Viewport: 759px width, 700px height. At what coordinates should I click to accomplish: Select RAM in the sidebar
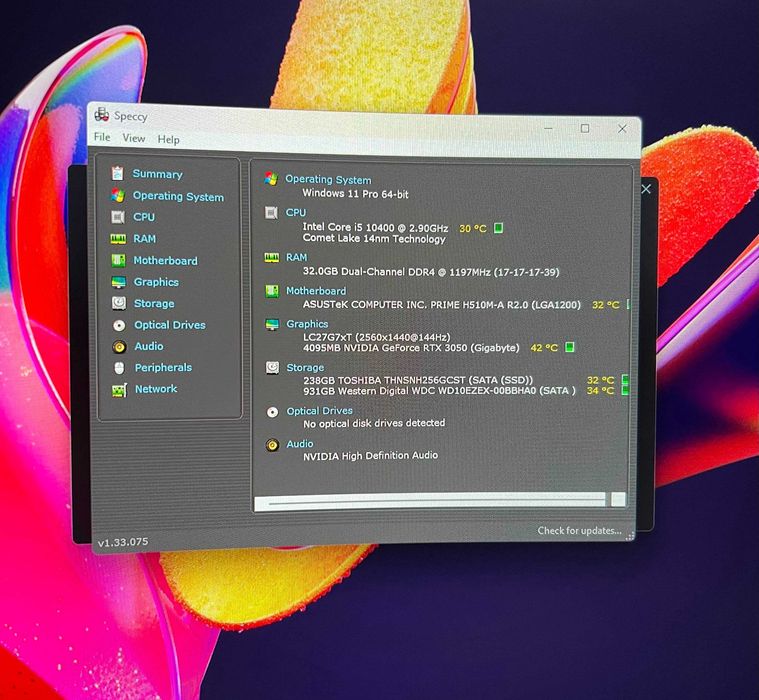coord(145,239)
